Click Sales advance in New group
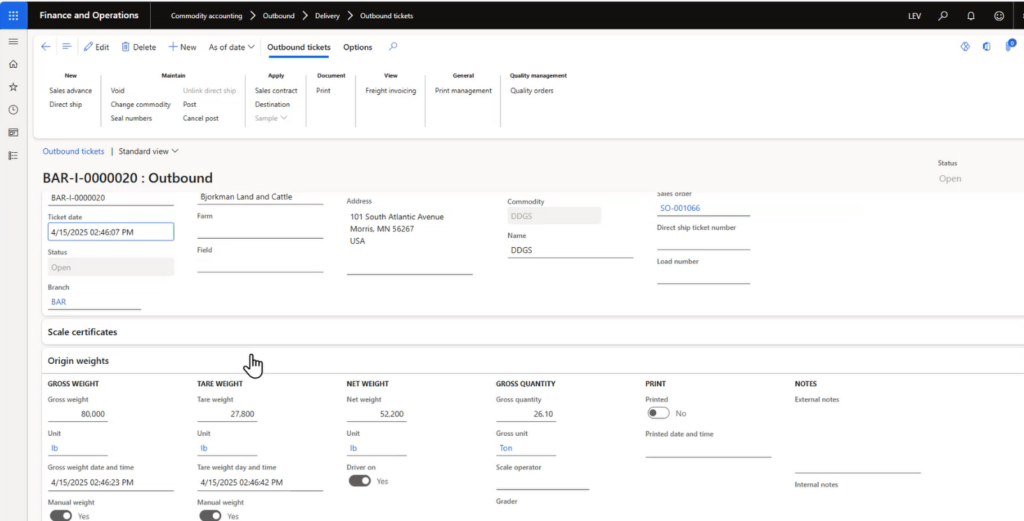This screenshot has width=1024, height=521. 71,91
